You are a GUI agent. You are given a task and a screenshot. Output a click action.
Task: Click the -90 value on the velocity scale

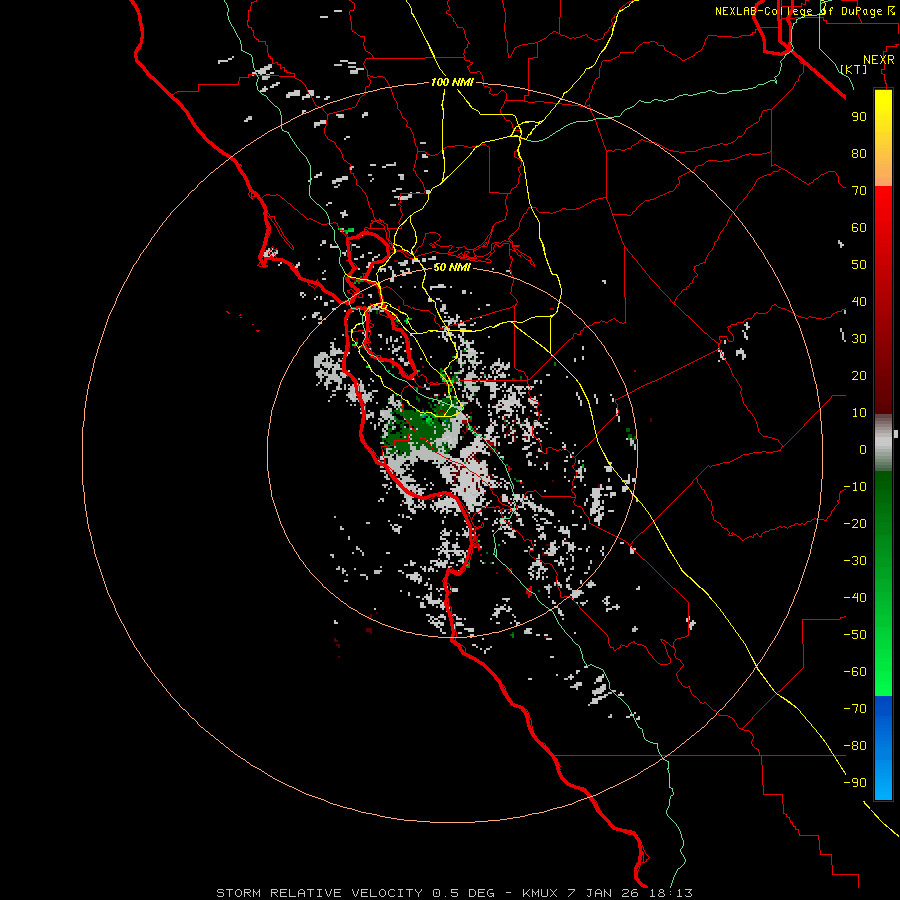pos(855,783)
